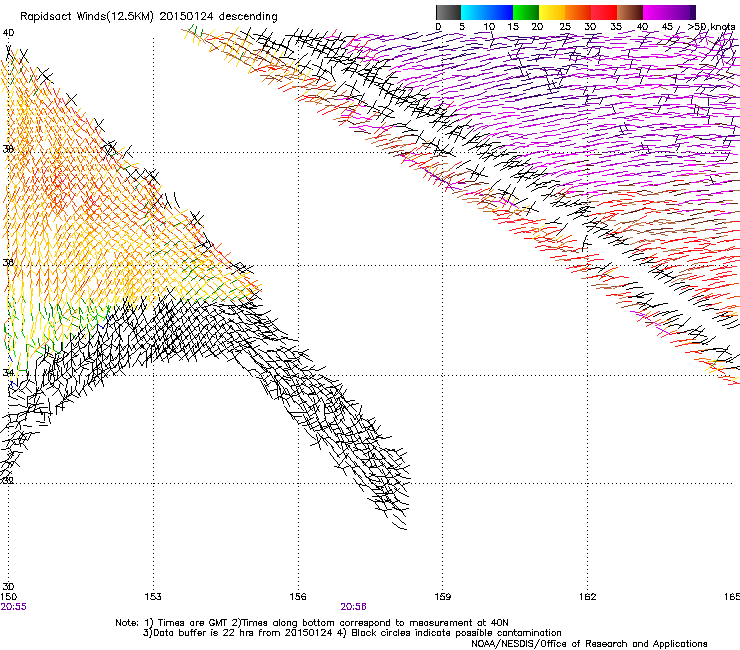
Task: Click the green 15-20 knots legend swatch
Action: 526,12
